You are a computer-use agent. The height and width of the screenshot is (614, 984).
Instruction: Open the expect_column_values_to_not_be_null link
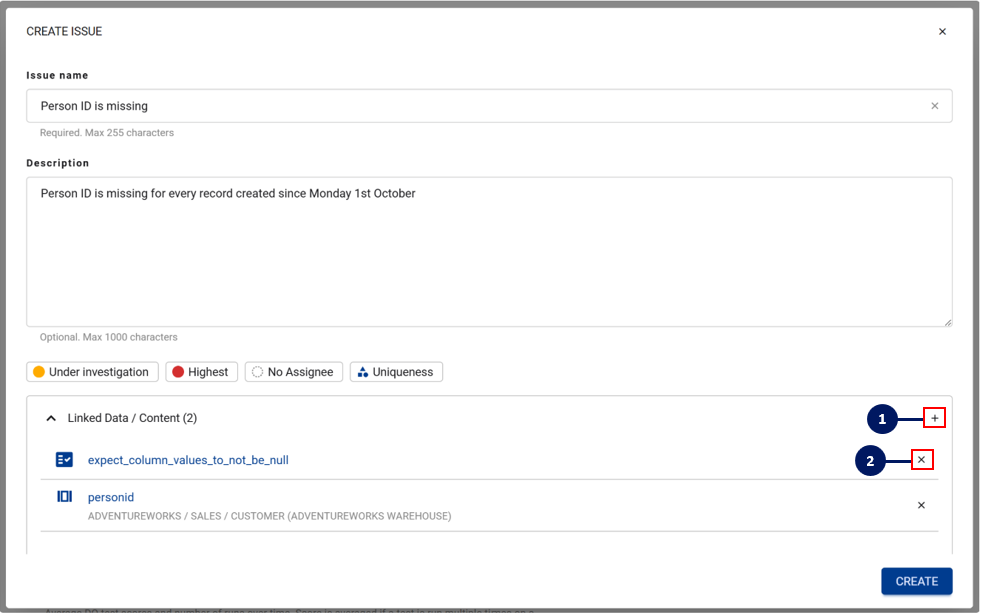click(188, 460)
